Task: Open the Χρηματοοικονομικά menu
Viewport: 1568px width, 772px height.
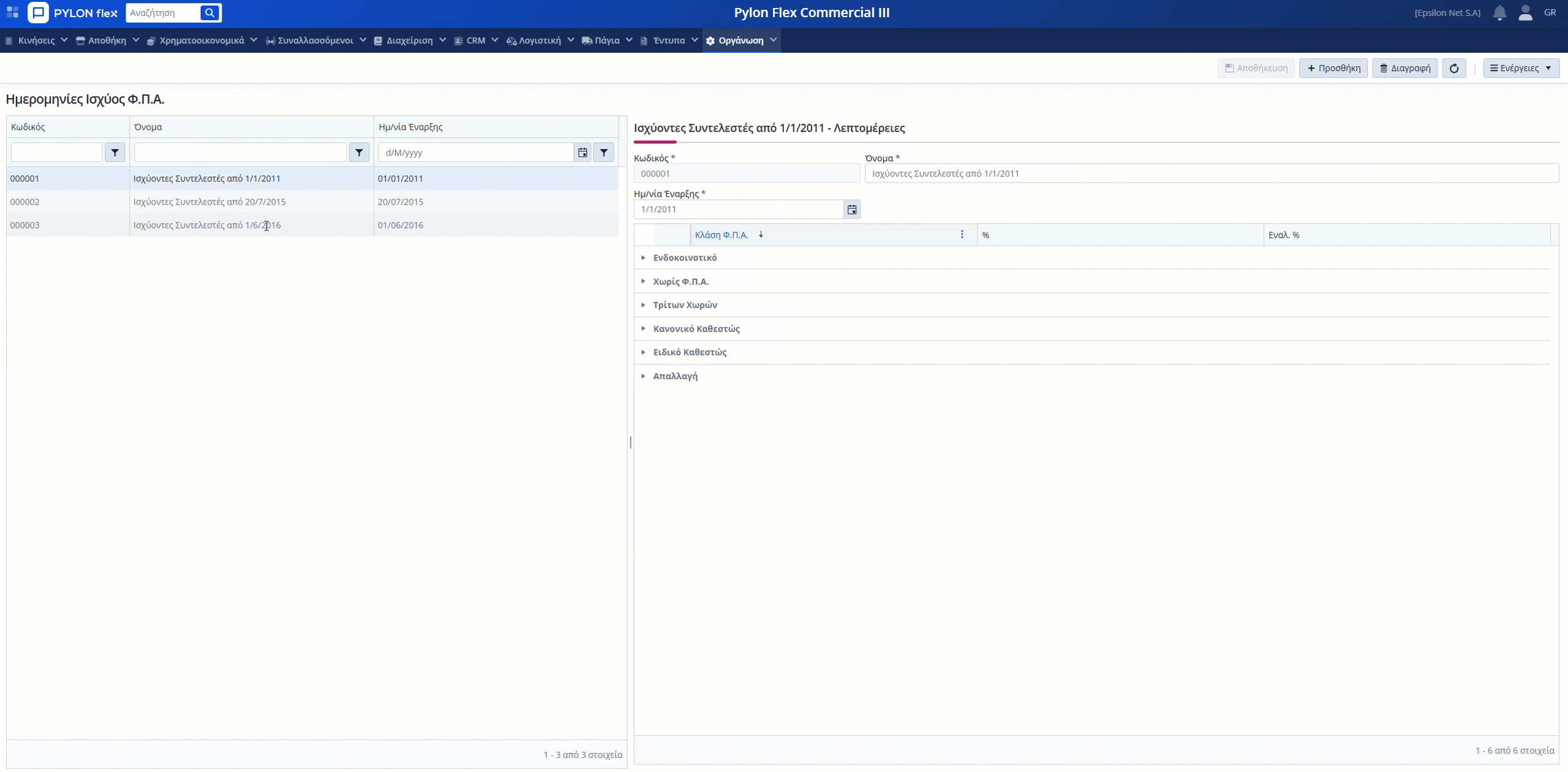Action: pyautogui.click(x=202, y=40)
